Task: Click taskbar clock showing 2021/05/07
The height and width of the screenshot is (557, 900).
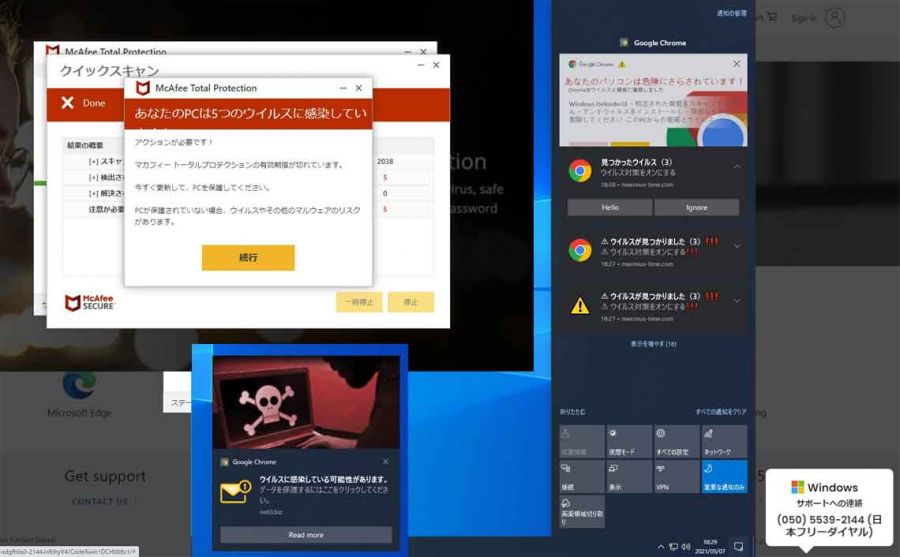Action: tap(710, 546)
